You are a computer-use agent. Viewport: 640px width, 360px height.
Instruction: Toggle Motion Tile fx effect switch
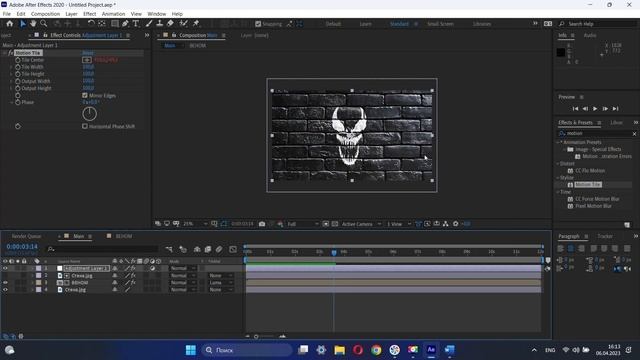(10, 53)
